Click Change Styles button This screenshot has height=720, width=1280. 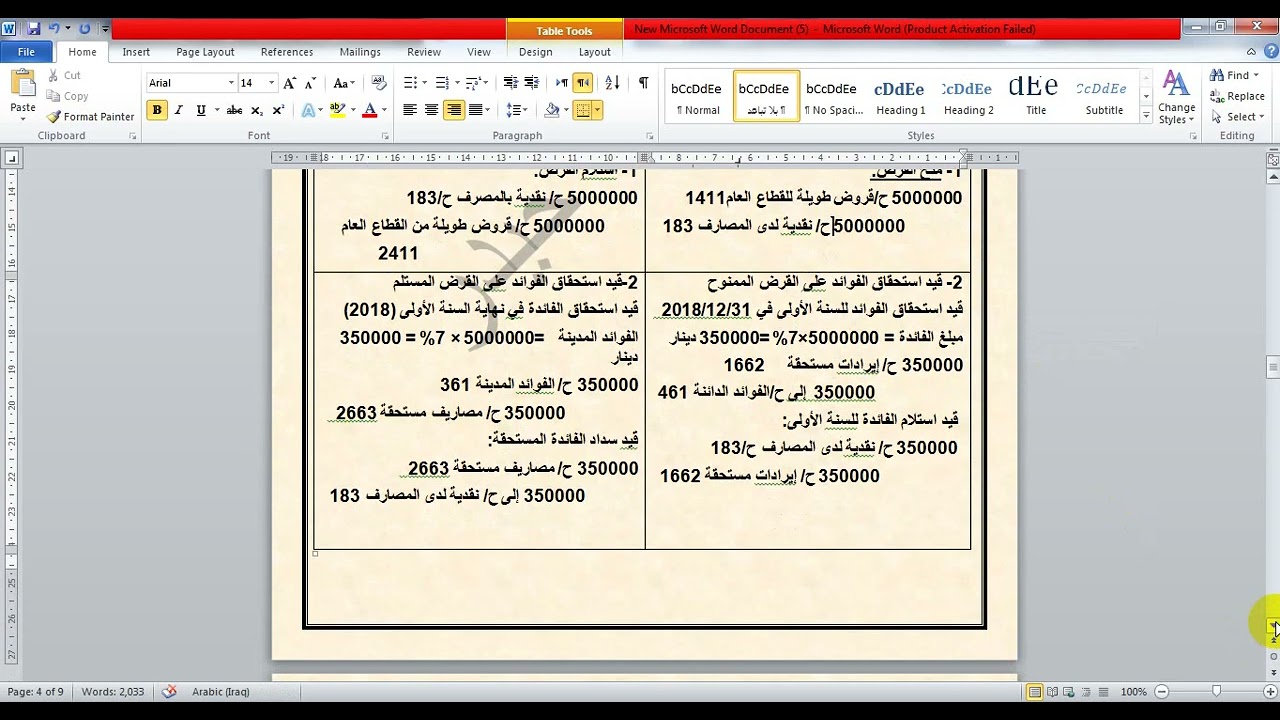pyautogui.click(x=1176, y=98)
